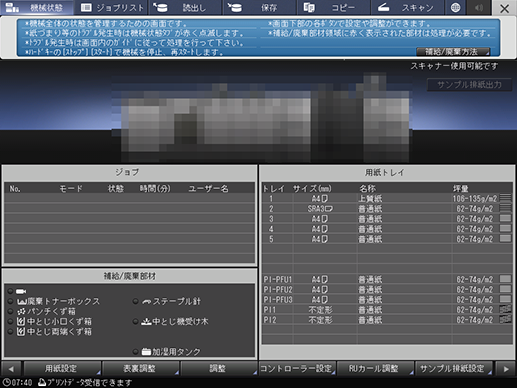
Task: Open the 機械状態 tab
Action: 37,7
